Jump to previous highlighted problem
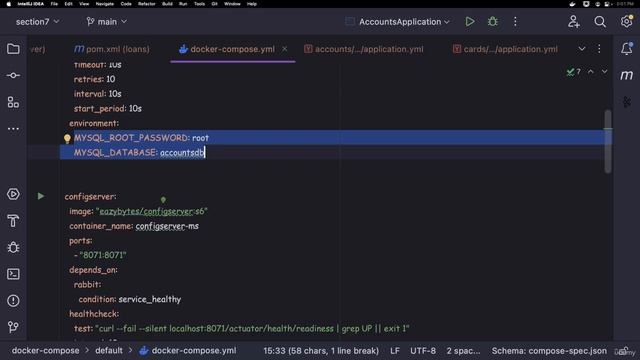Viewport: 640px width, 360px height. coord(591,71)
